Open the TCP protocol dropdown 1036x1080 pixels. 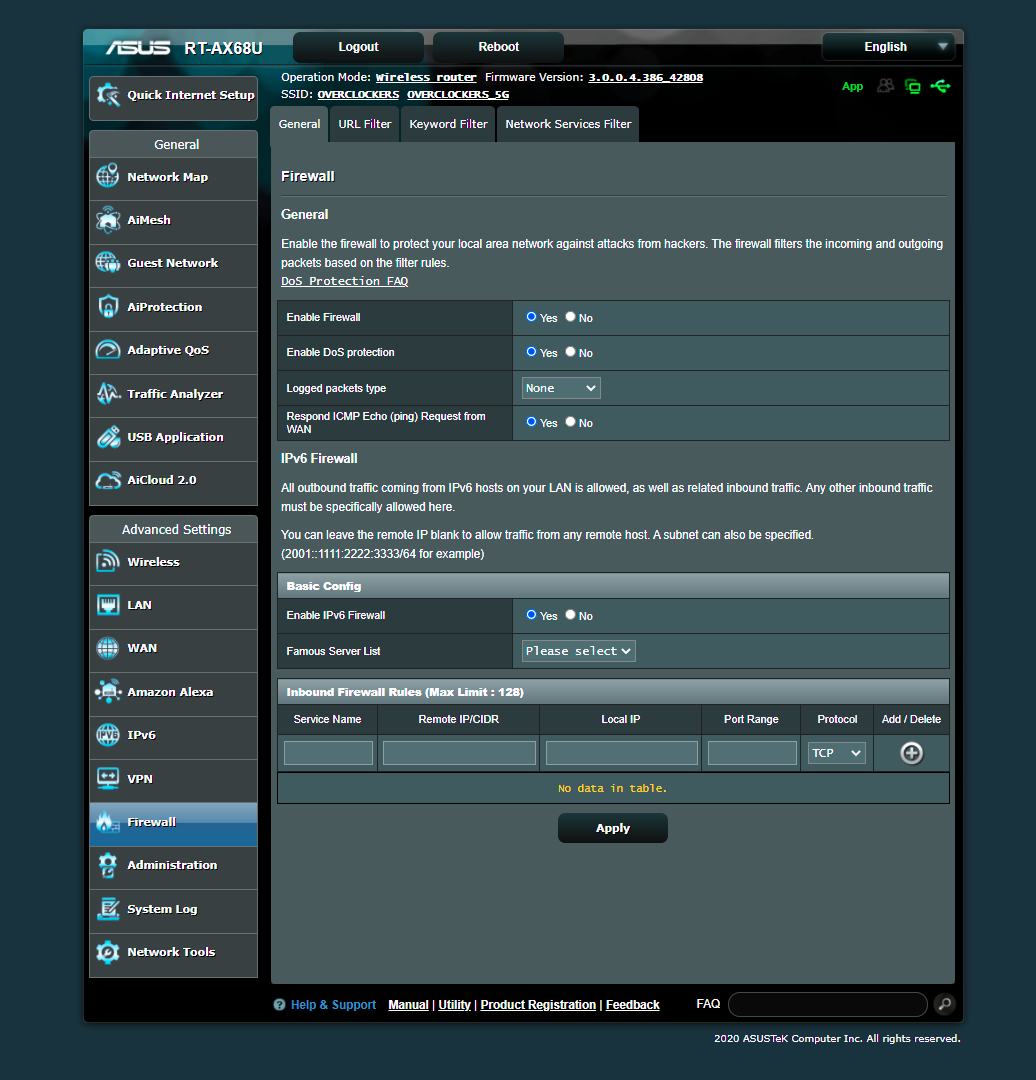(x=836, y=753)
